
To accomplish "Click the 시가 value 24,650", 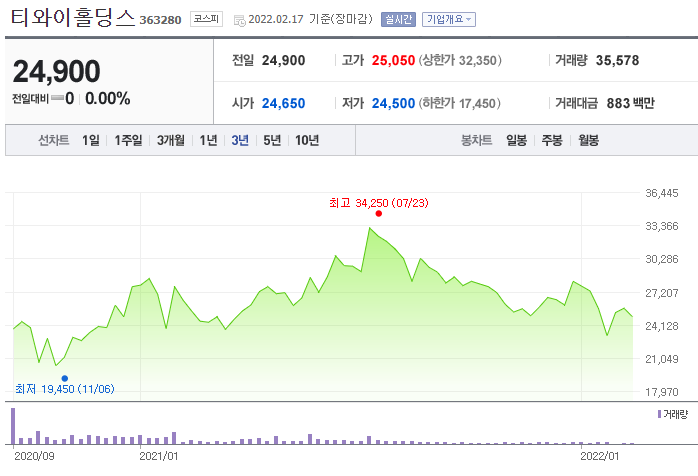I will (283, 104).
